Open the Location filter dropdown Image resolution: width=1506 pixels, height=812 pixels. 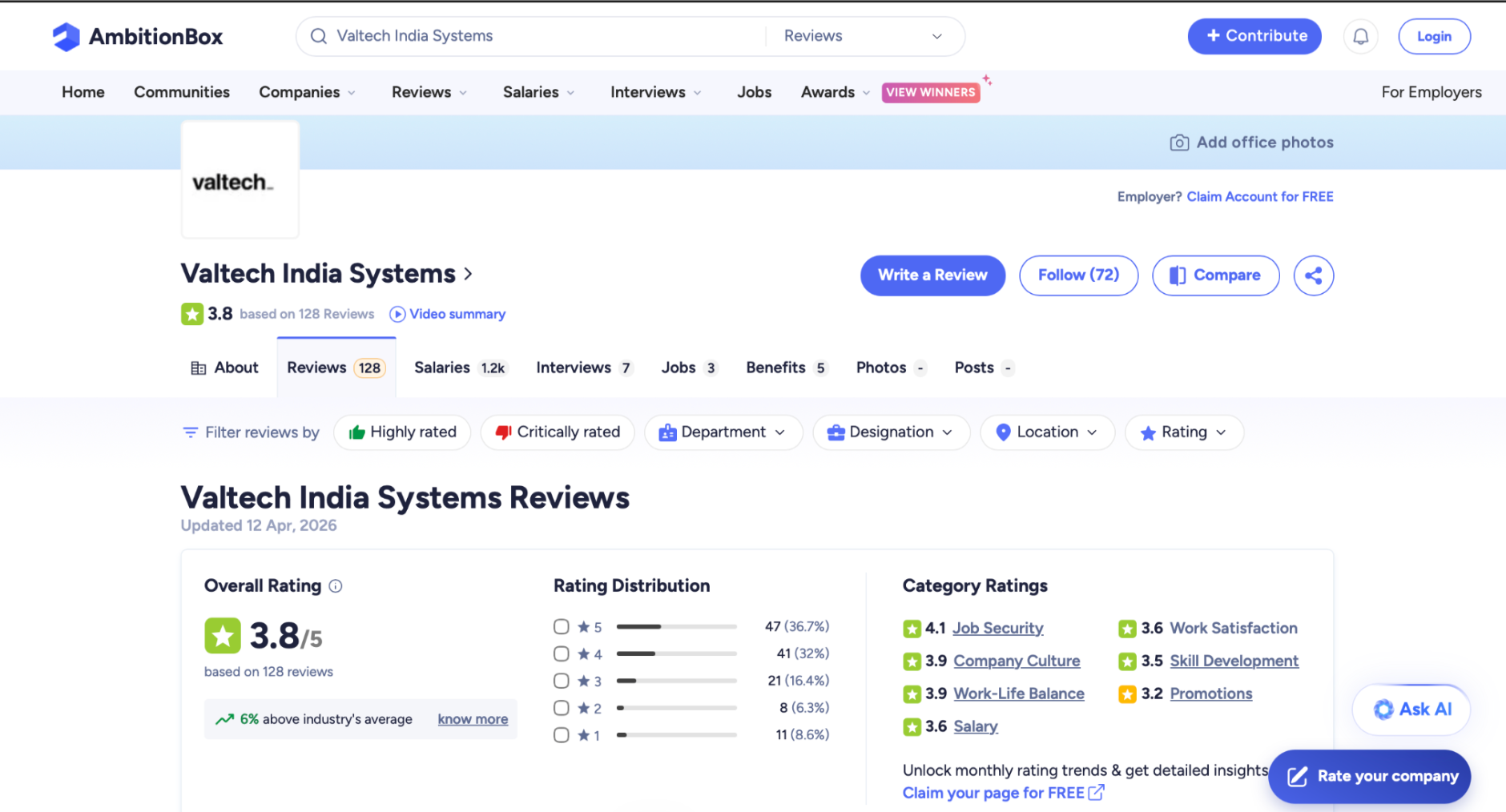(1047, 432)
